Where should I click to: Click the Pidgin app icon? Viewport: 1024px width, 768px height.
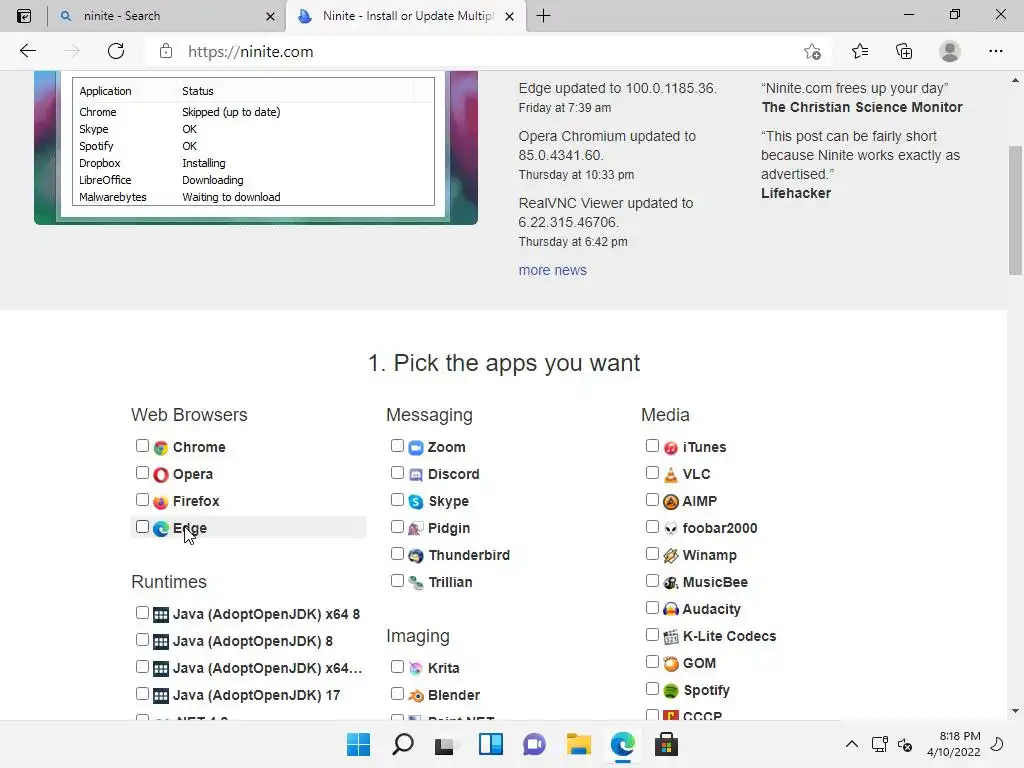416,528
